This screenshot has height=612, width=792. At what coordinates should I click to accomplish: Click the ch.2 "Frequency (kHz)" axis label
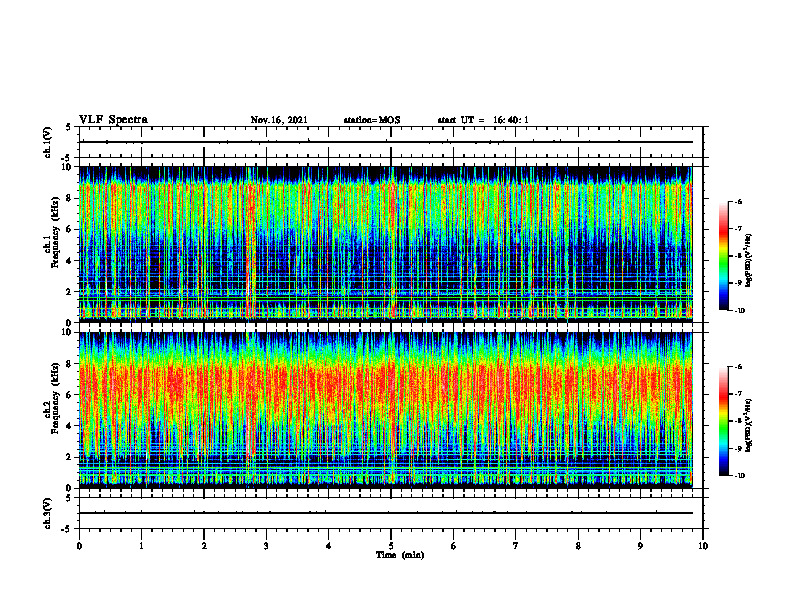[x=54, y=398]
